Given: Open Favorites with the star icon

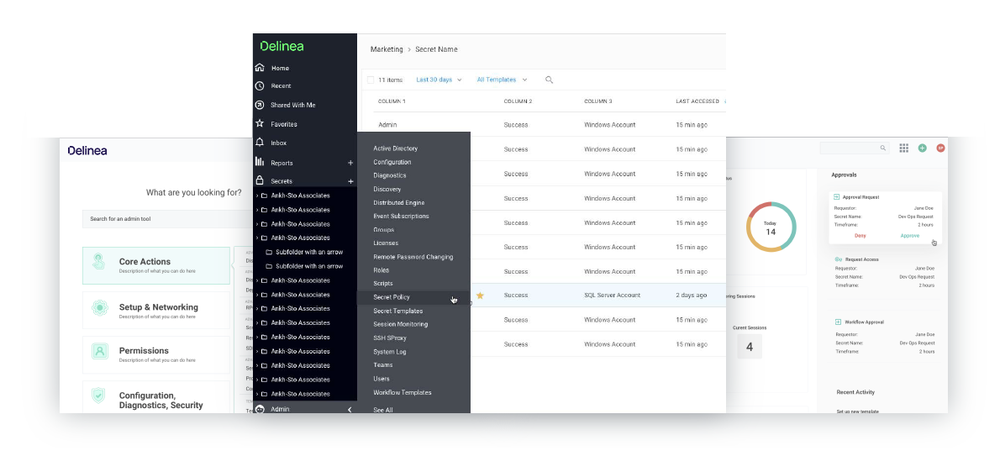Looking at the screenshot, I should click(260, 124).
